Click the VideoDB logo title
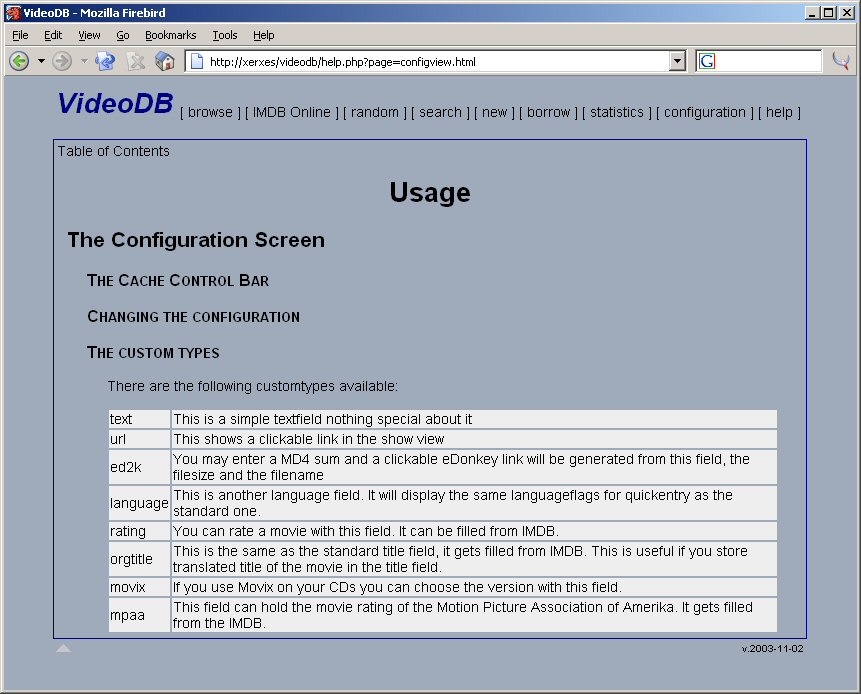The height and width of the screenshot is (694, 861). click(115, 104)
